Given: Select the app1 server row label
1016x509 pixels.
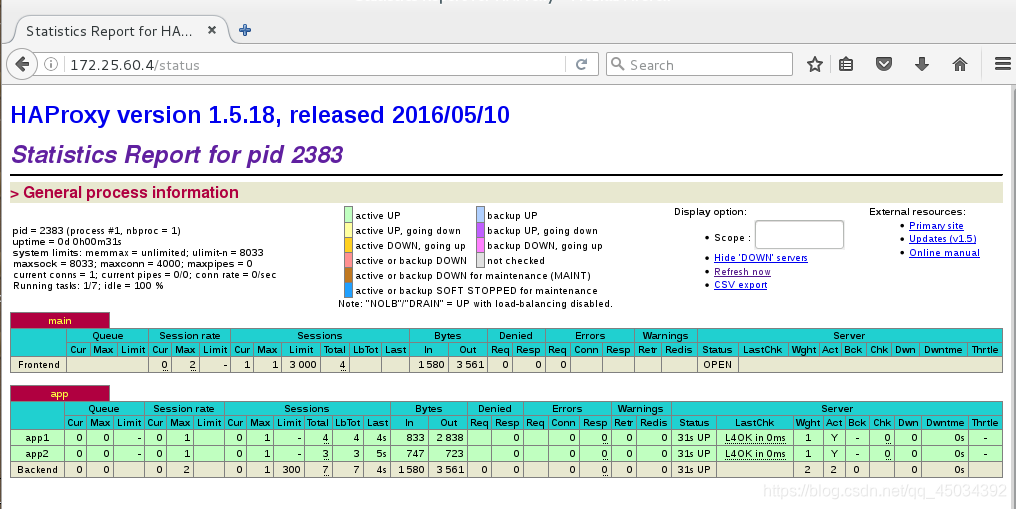Looking at the screenshot, I should pos(37,438).
